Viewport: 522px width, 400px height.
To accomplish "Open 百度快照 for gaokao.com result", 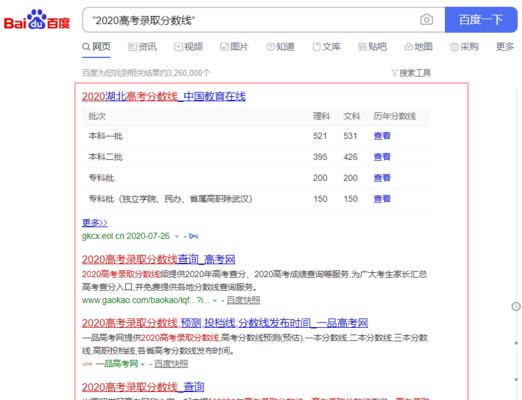I will pyautogui.click(x=243, y=300).
